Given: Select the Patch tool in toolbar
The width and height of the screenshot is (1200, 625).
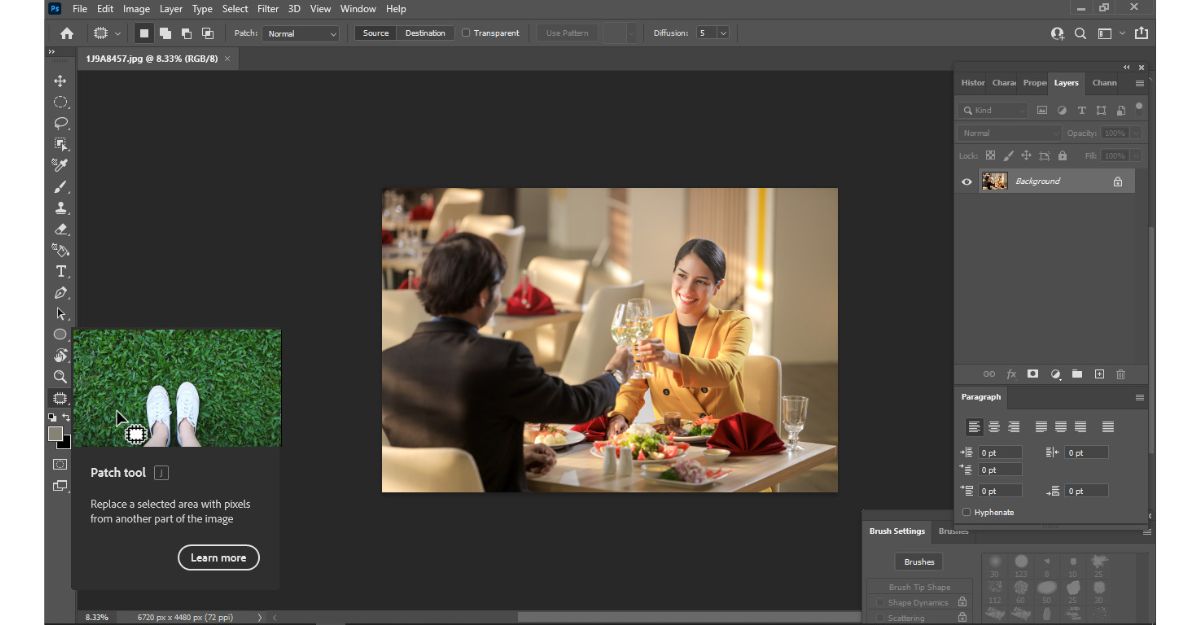Looking at the screenshot, I should click(60, 397).
